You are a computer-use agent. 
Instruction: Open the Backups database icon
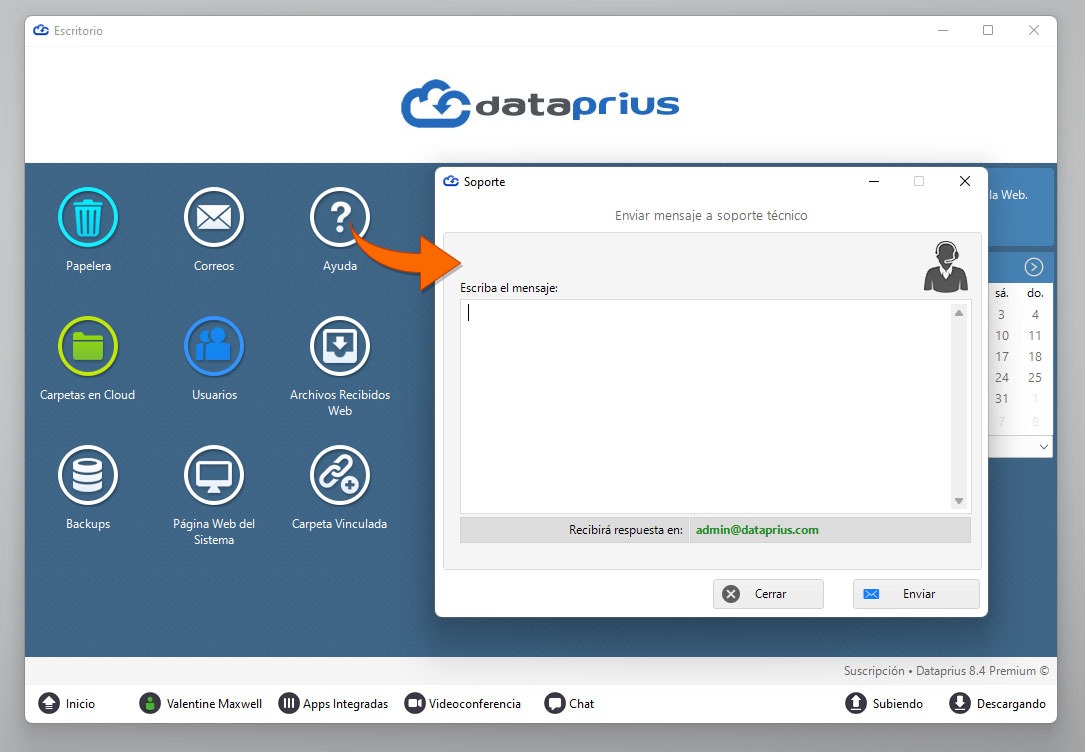point(88,475)
